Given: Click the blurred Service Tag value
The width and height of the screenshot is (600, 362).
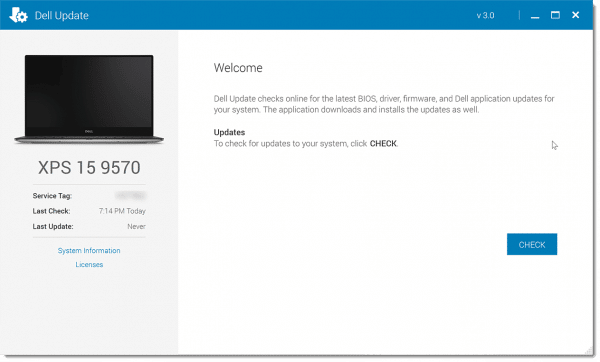Looking at the screenshot, I should [x=130, y=196].
